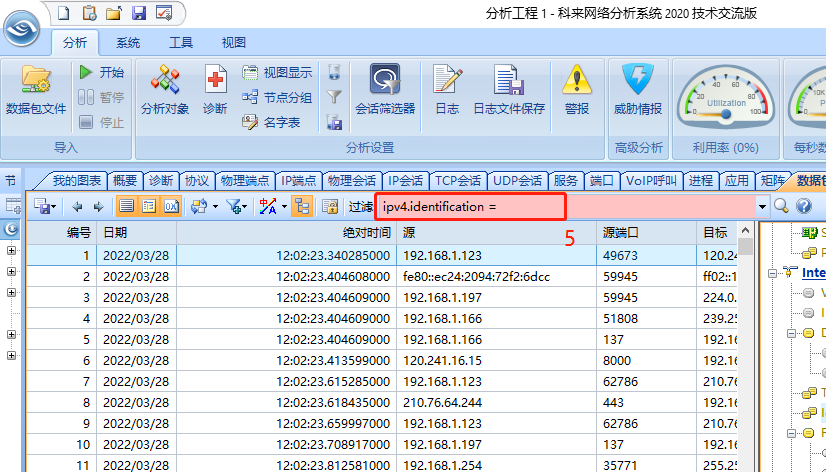826x472 pixels.
Task: Open the 数据包文件 import tool
Action: click(x=36, y=90)
